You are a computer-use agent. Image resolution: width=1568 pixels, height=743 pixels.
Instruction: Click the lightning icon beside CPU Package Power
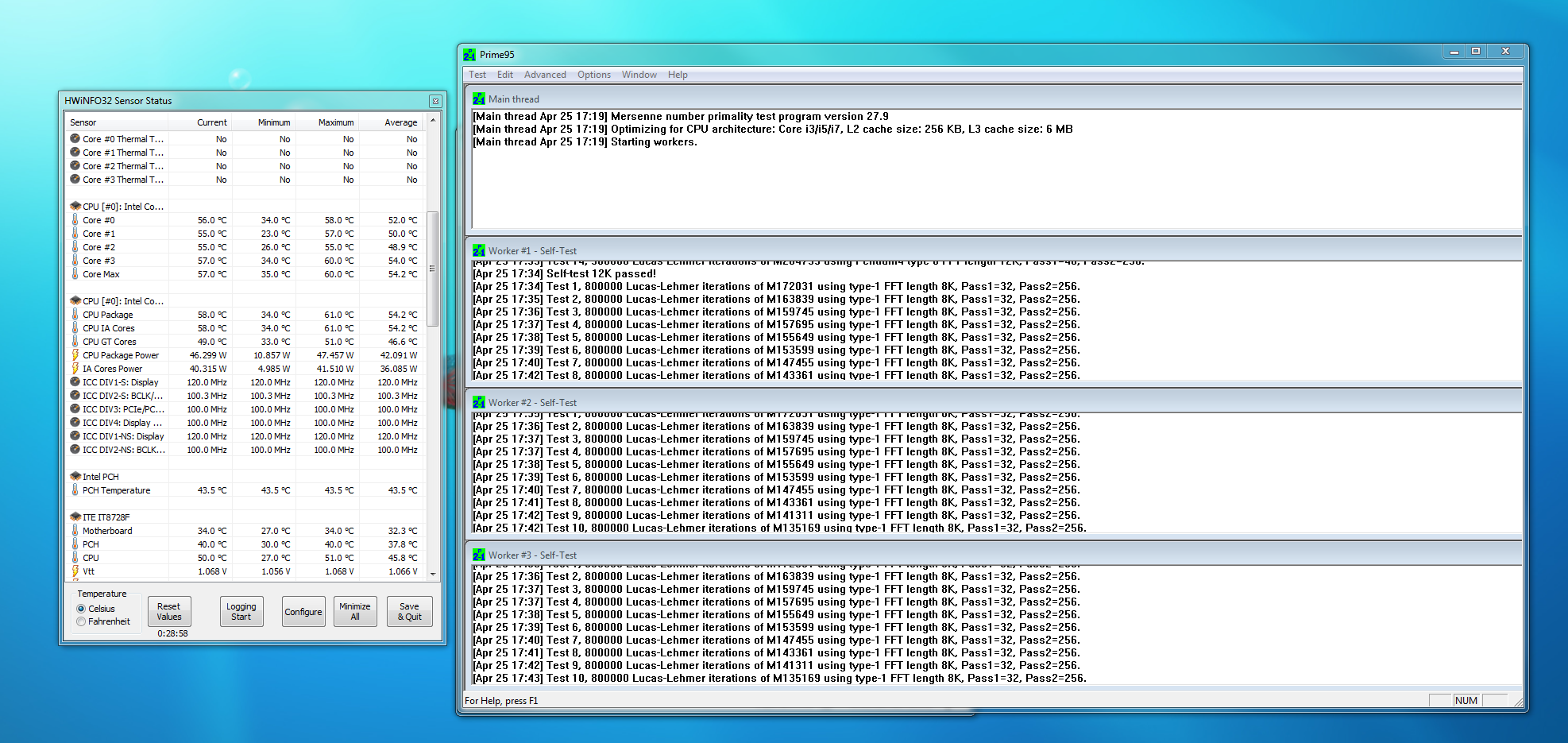pyautogui.click(x=75, y=355)
